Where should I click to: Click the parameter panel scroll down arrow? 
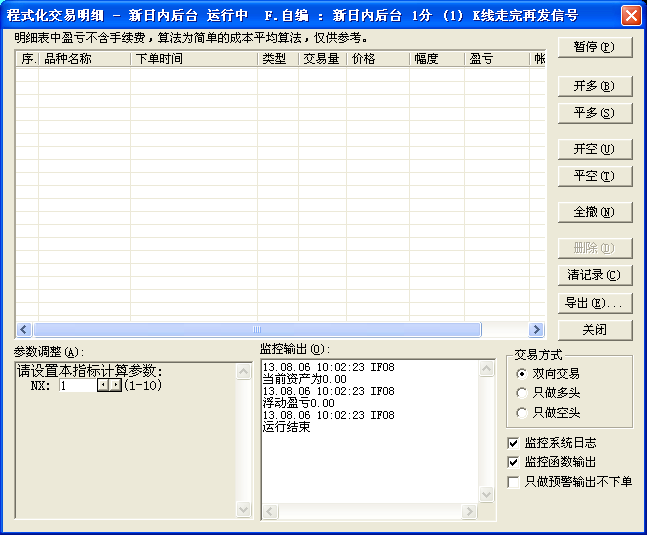(x=243, y=509)
